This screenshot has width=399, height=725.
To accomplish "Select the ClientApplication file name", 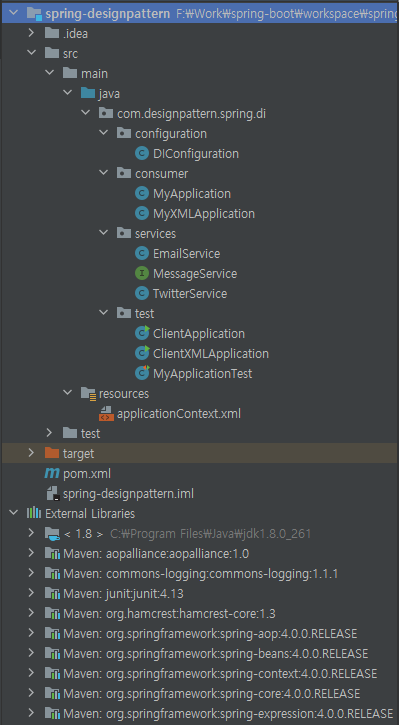I will click(x=199, y=334).
